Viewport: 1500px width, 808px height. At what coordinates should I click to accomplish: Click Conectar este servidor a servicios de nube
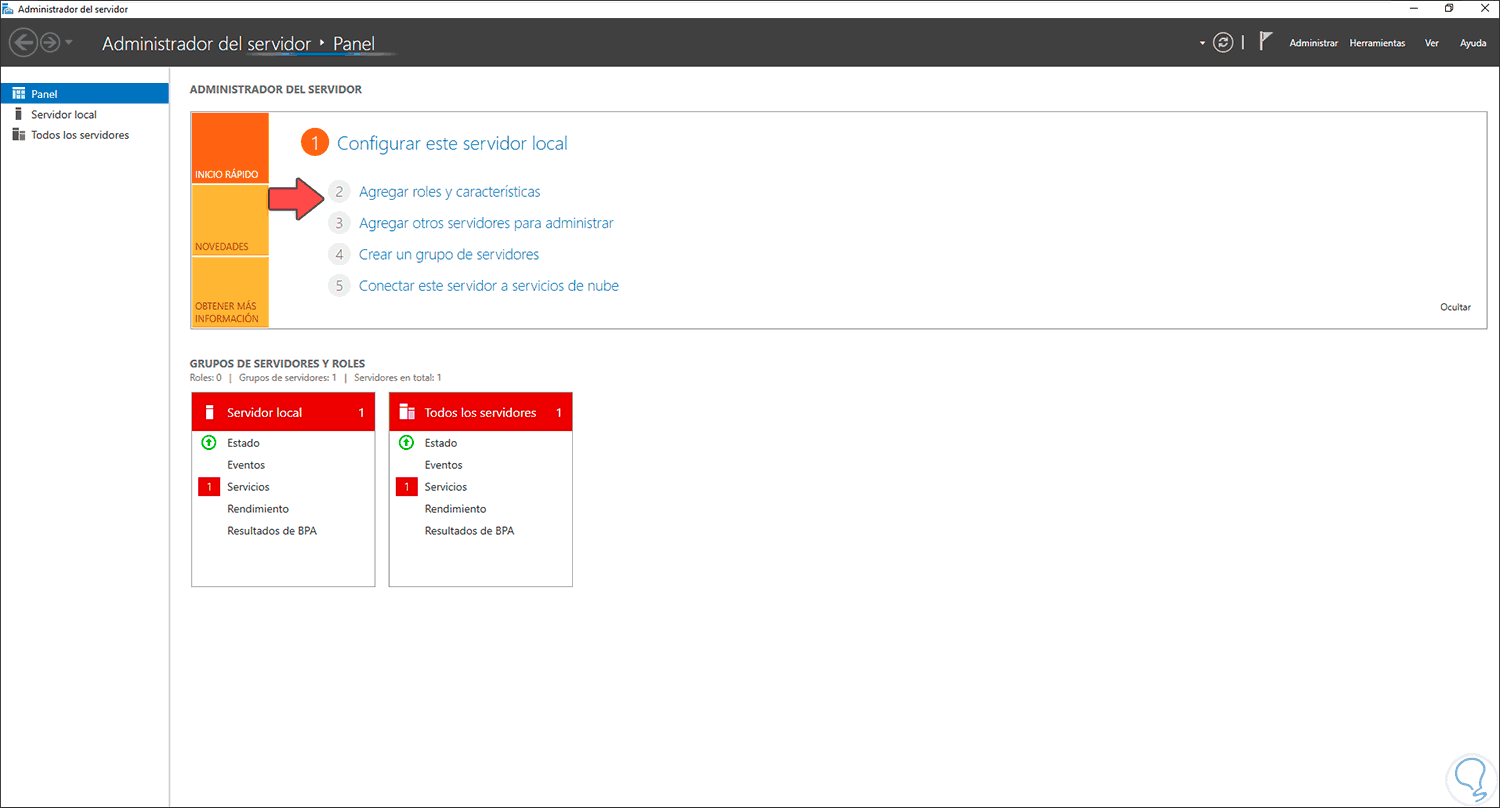coord(489,286)
